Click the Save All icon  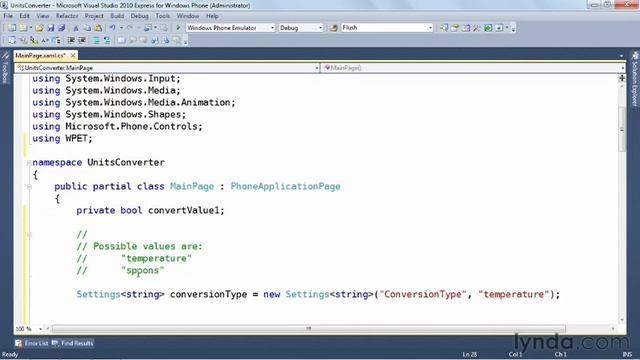[x=62, y=28]
